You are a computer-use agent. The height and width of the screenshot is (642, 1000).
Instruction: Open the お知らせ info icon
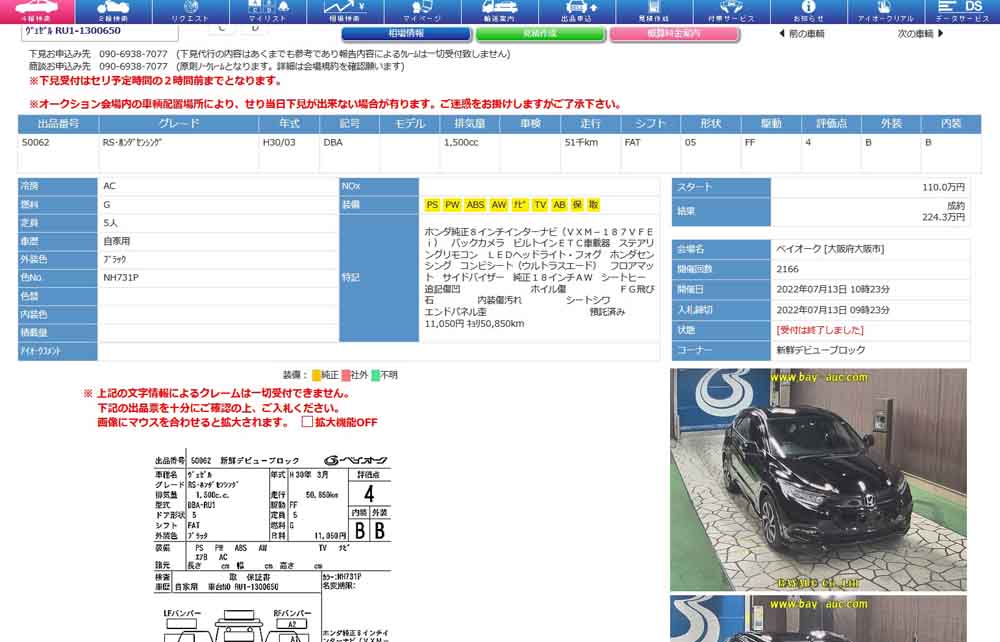[808, 12]
